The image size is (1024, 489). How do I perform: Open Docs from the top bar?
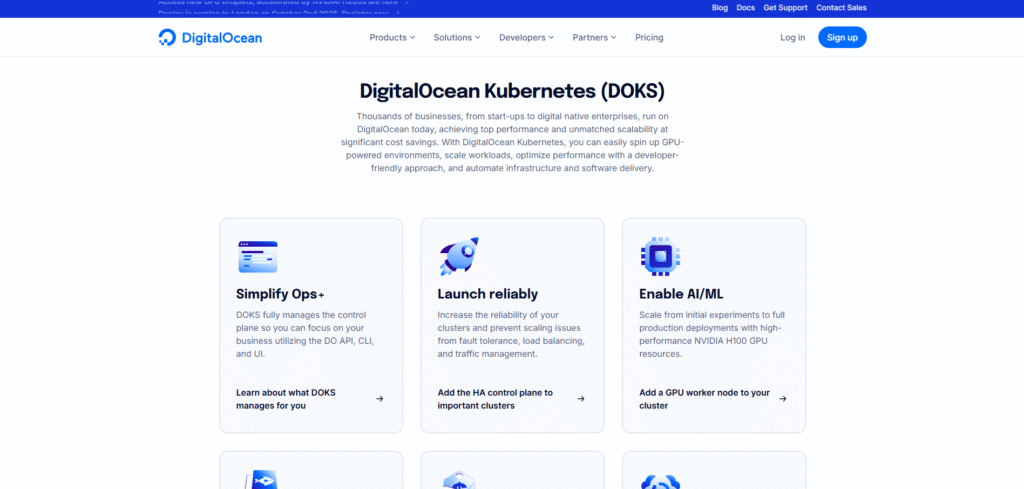tap(745, 8)
